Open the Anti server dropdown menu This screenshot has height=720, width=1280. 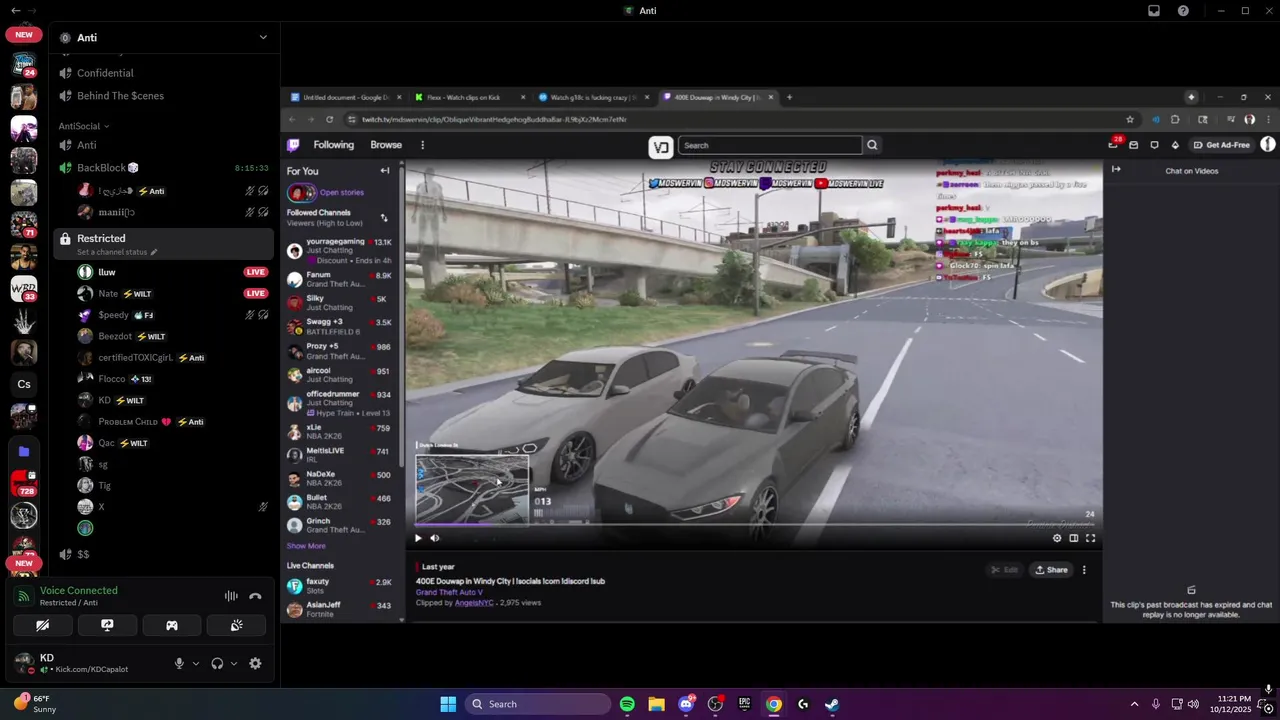pos(263,37)
